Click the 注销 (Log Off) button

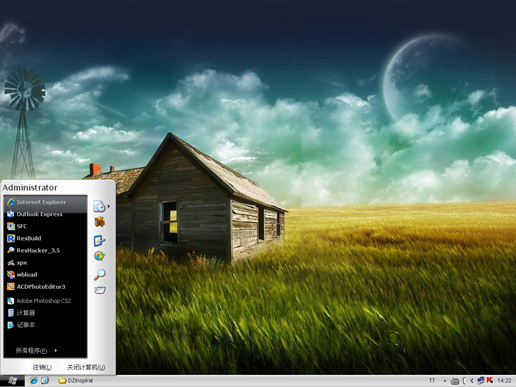[42, 367]
